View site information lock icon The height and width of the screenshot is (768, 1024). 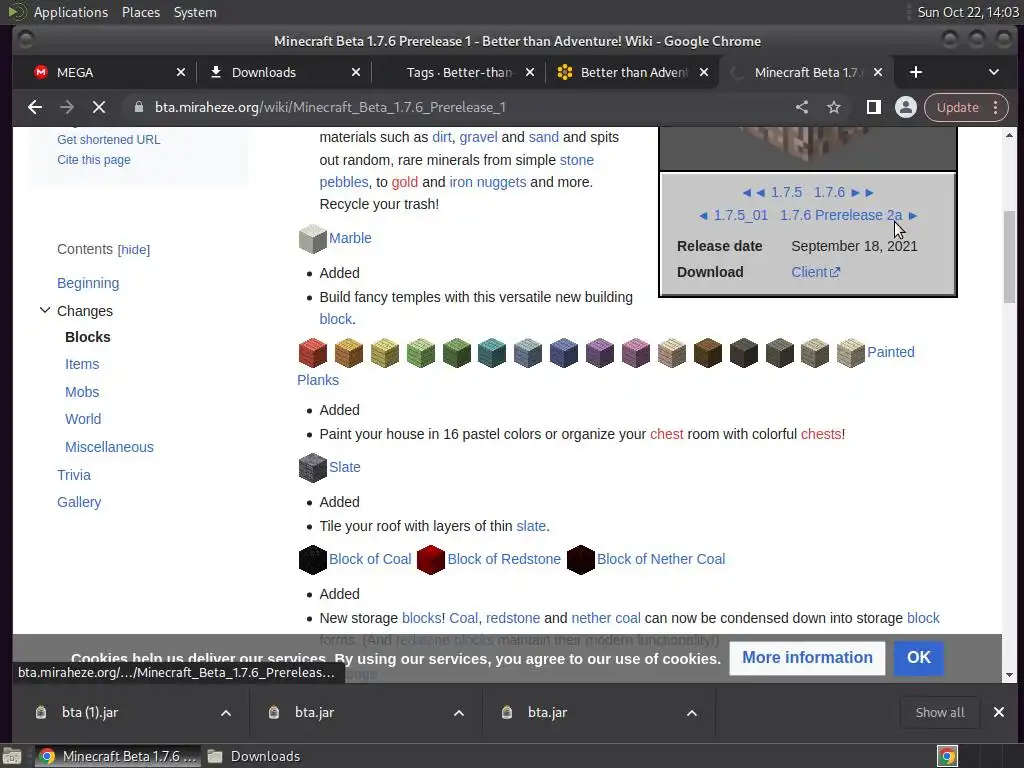click(x=138, y=107)
